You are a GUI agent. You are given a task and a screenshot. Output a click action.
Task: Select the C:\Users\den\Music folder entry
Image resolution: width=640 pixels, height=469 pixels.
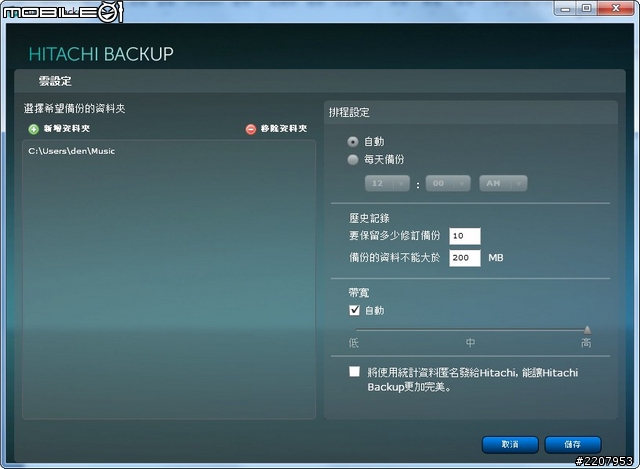coord(71,151)
